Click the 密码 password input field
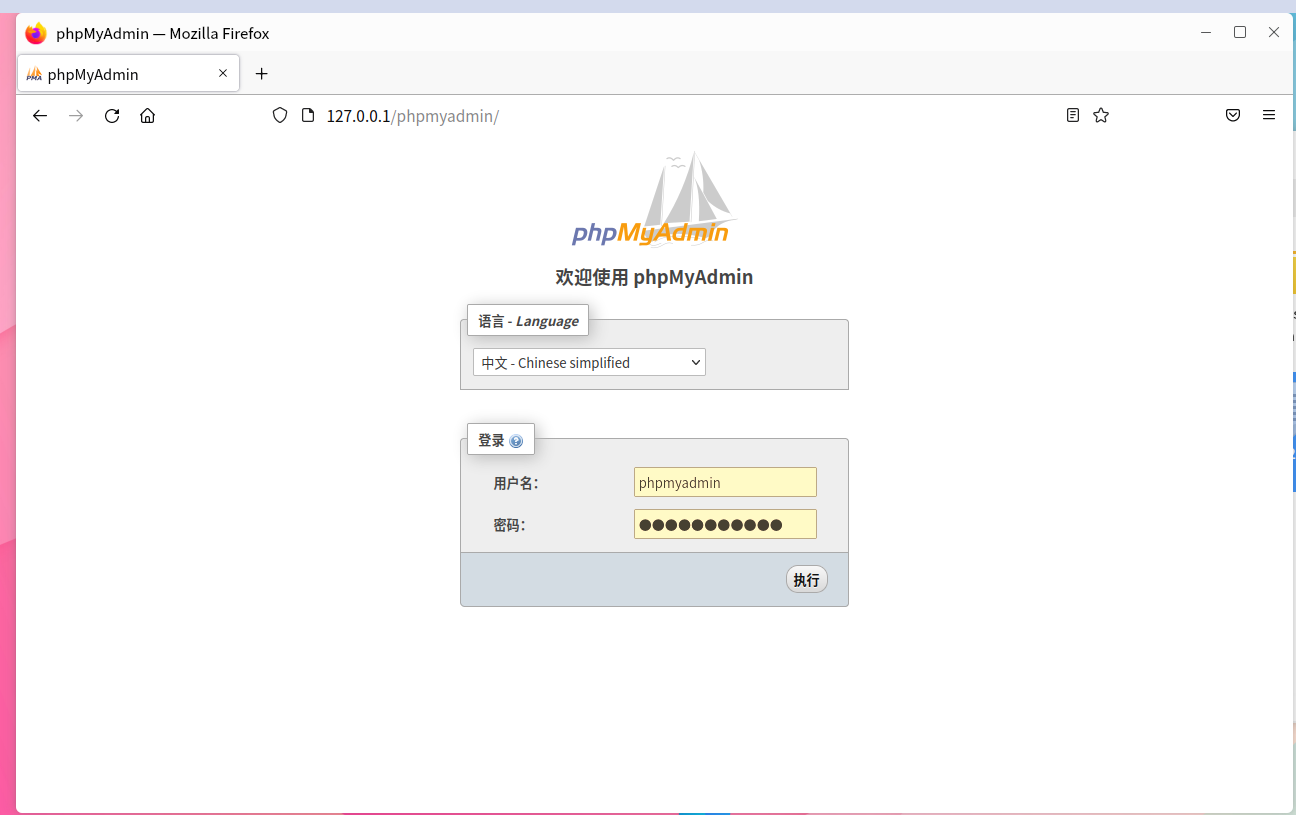Viewport: 1296px width, 815px height. [725, 524]
